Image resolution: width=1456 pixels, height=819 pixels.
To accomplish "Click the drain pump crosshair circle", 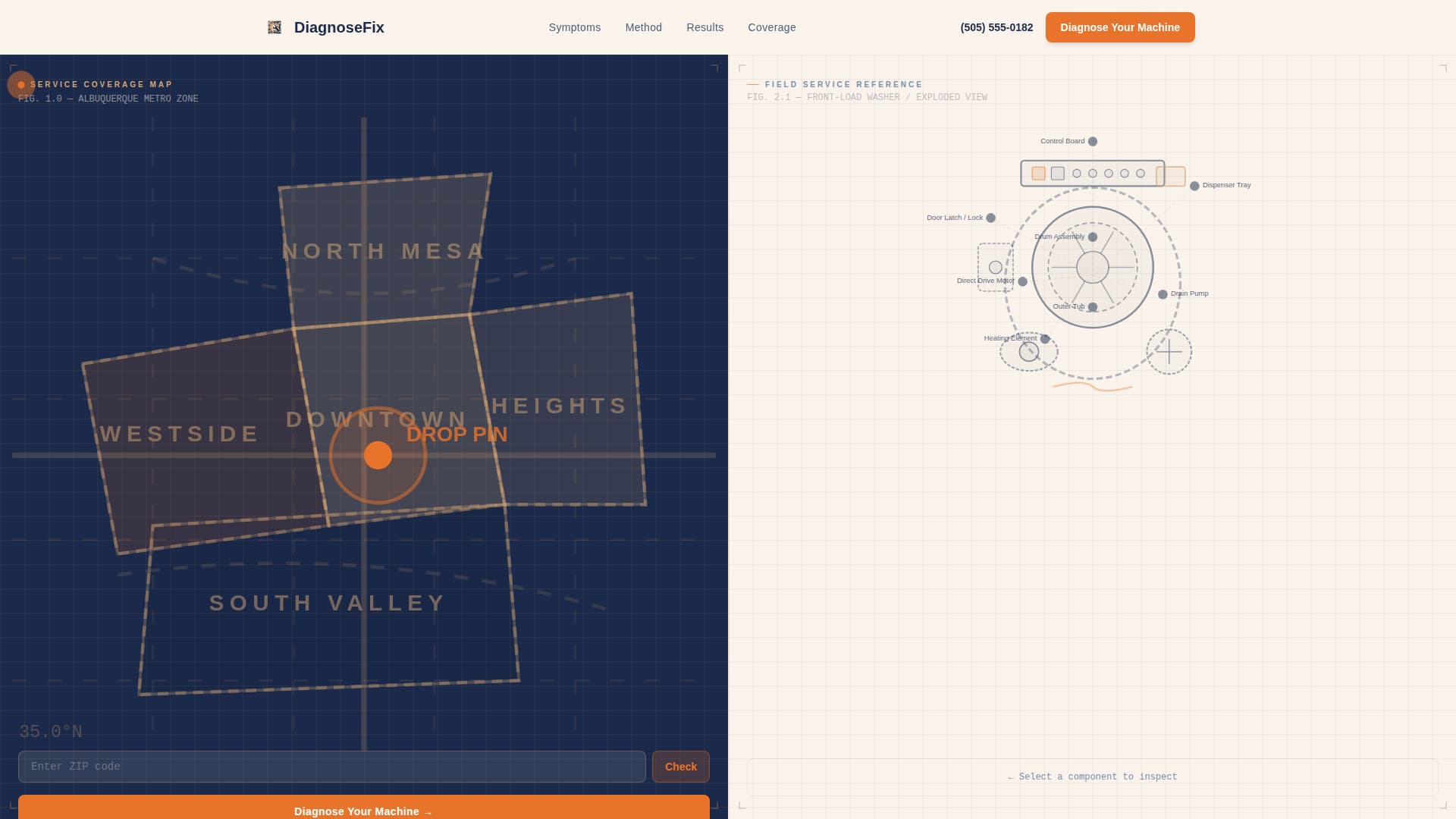I will click(1169, 351).
